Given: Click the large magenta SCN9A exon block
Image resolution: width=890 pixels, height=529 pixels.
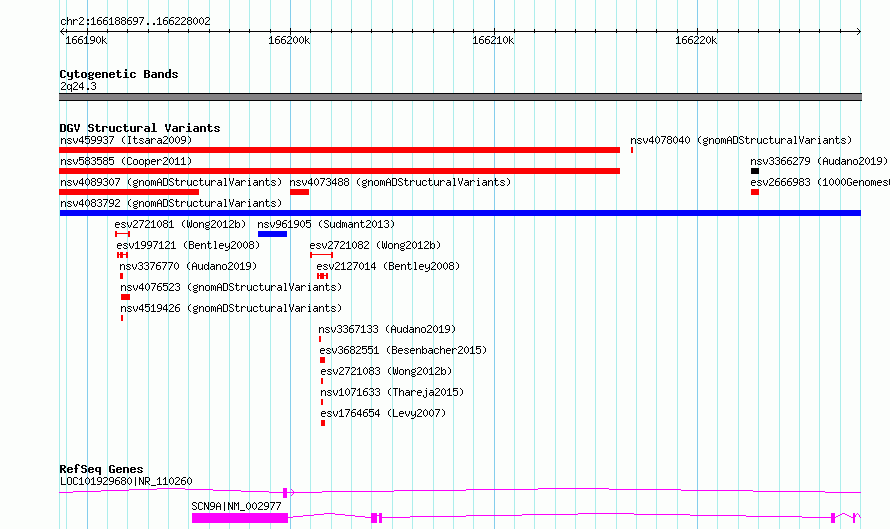Looking at the screenshot, I should click(240, 518).
